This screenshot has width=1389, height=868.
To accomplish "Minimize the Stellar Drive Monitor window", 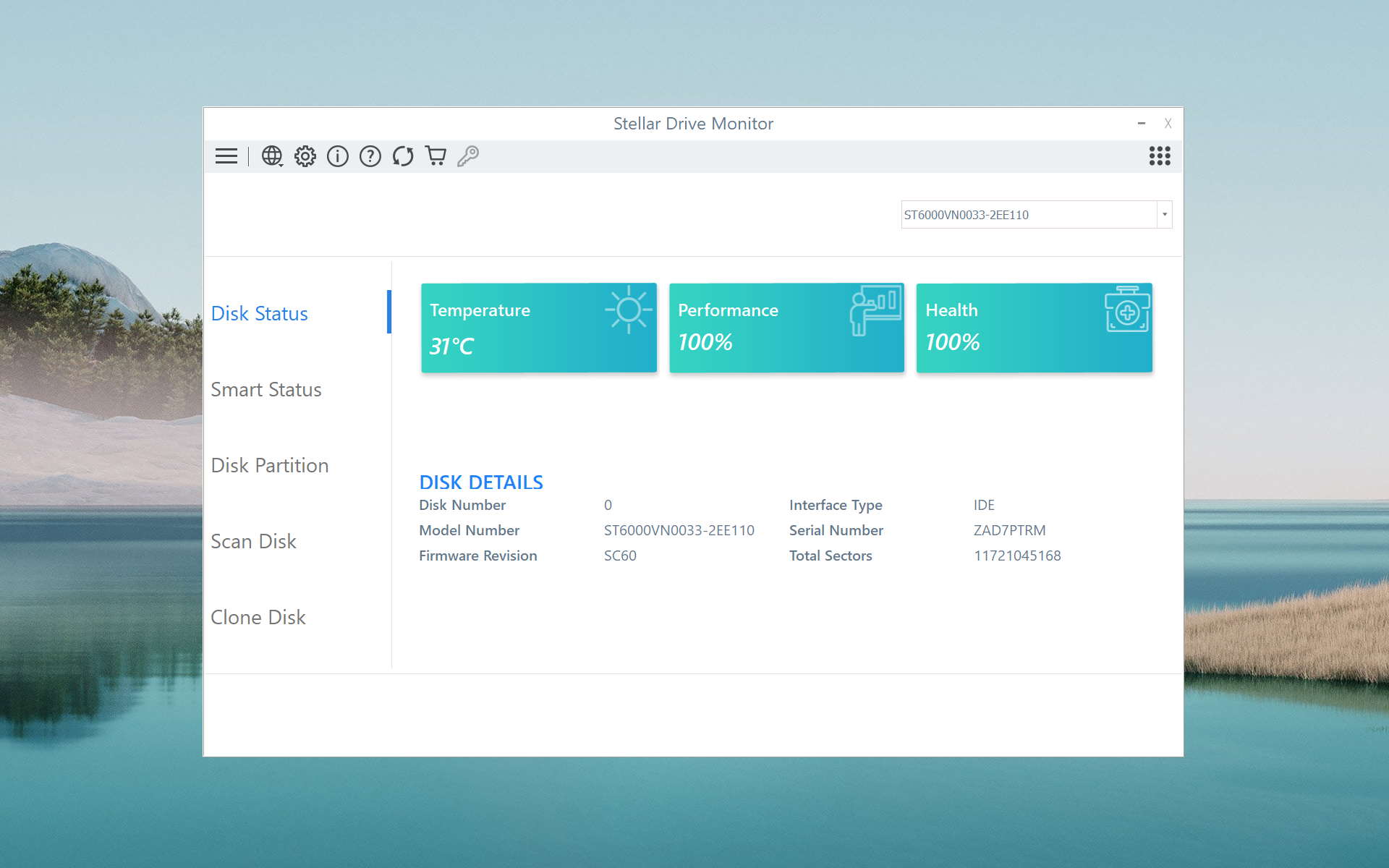I will [x=1142, y=124].
